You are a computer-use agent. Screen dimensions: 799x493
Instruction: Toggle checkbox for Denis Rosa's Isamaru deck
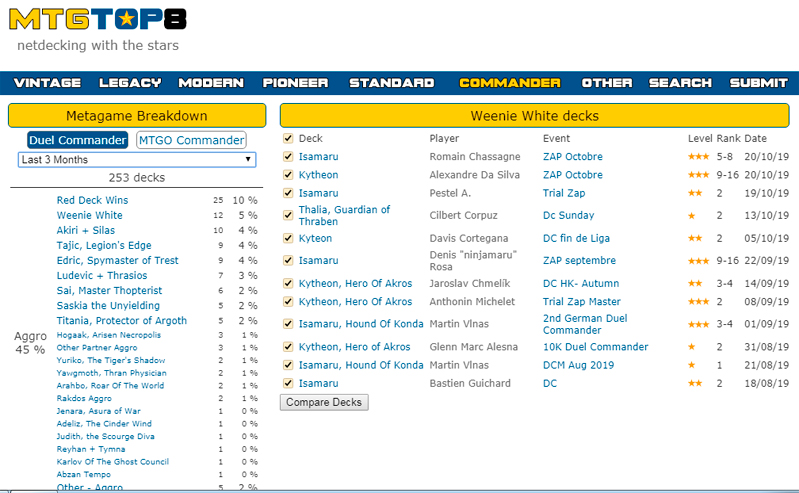coord(288,261)
